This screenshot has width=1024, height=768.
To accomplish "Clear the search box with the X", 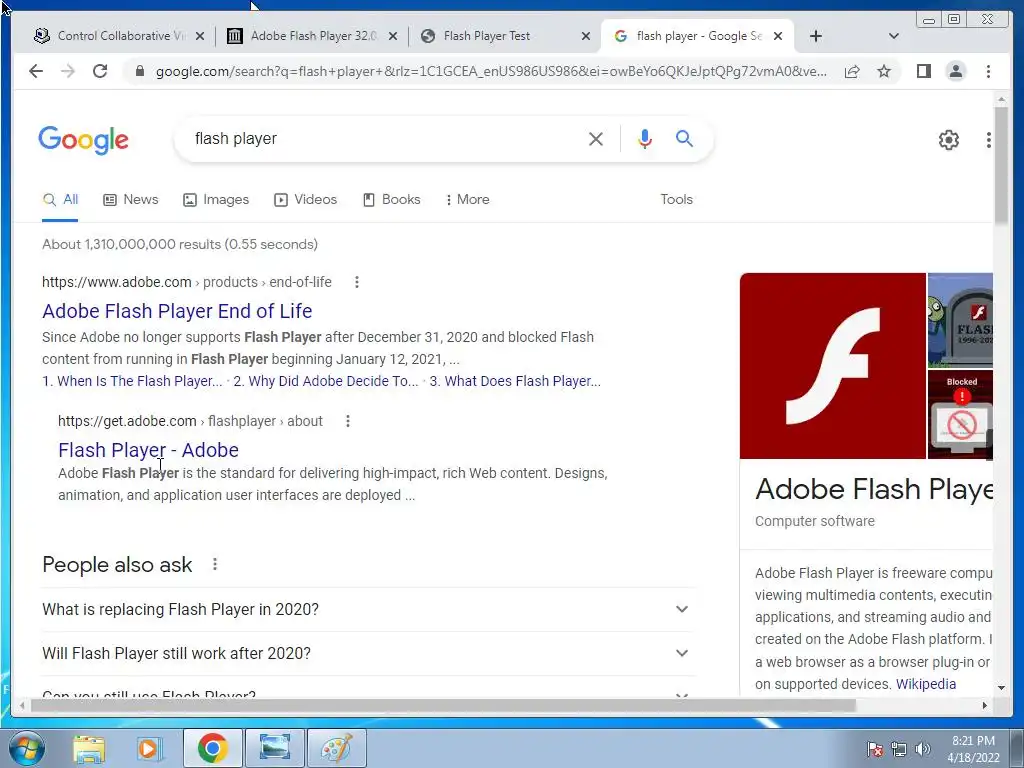I will pyautogui.click(x=596, y=138).
